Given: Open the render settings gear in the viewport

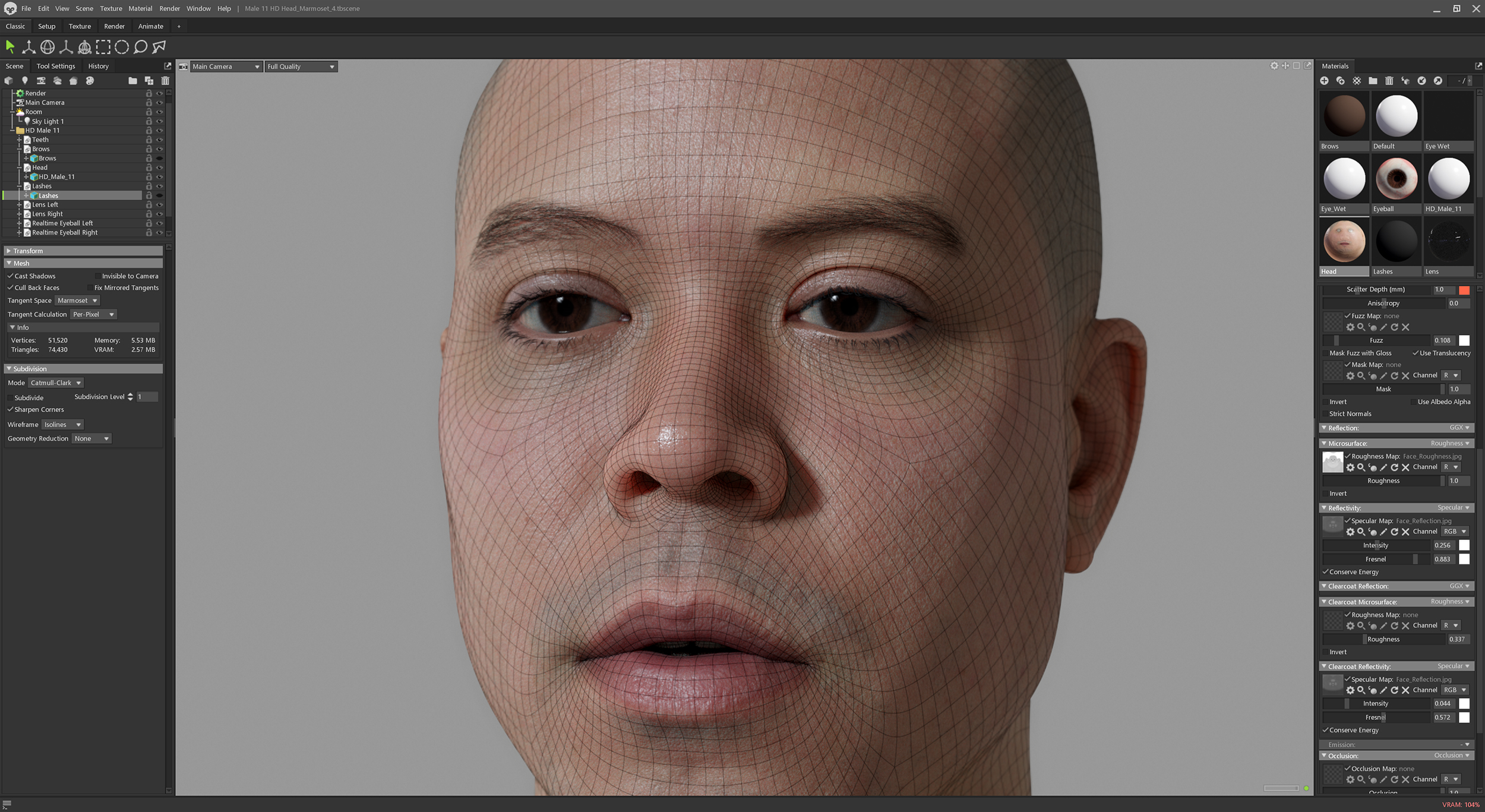Looking at the screenshot, I should click(1275, 66).
